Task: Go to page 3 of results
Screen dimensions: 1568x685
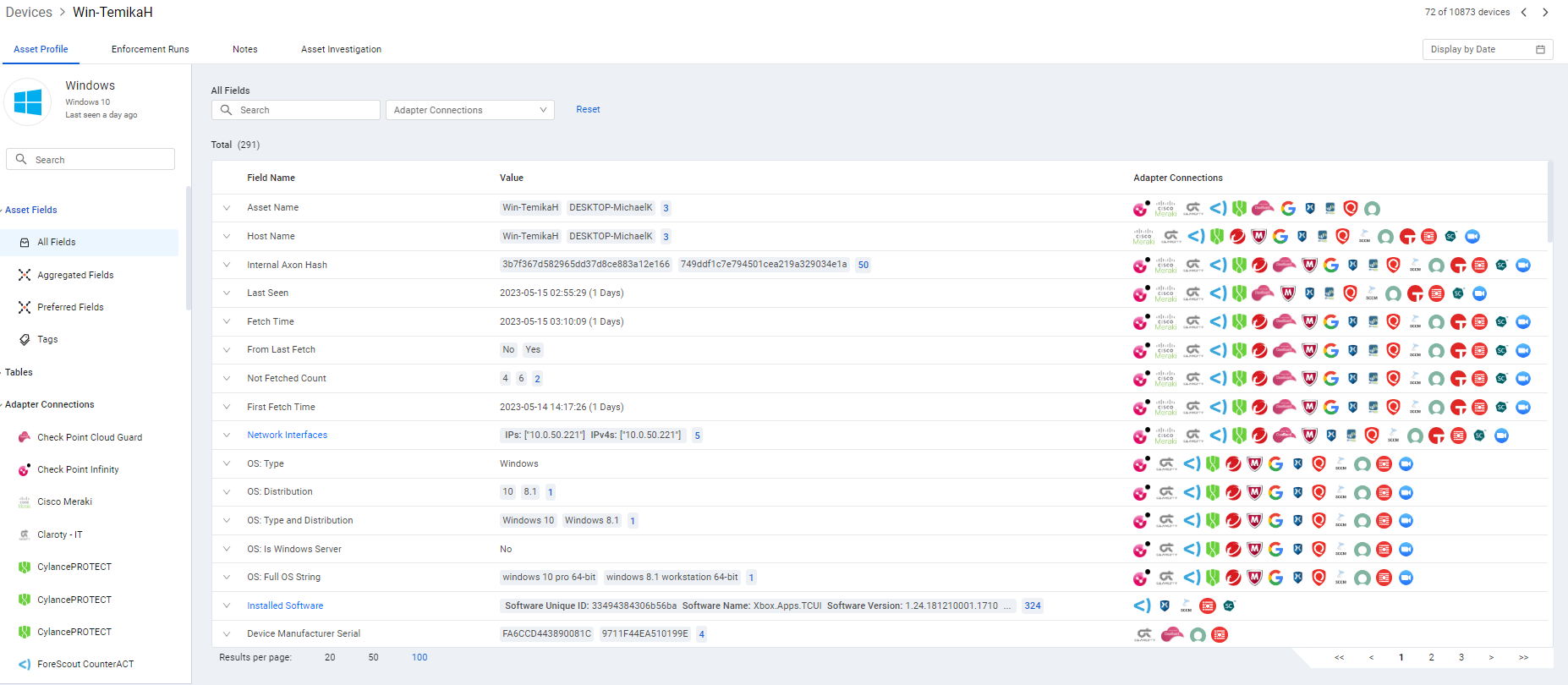Action: click(1461, 657)
